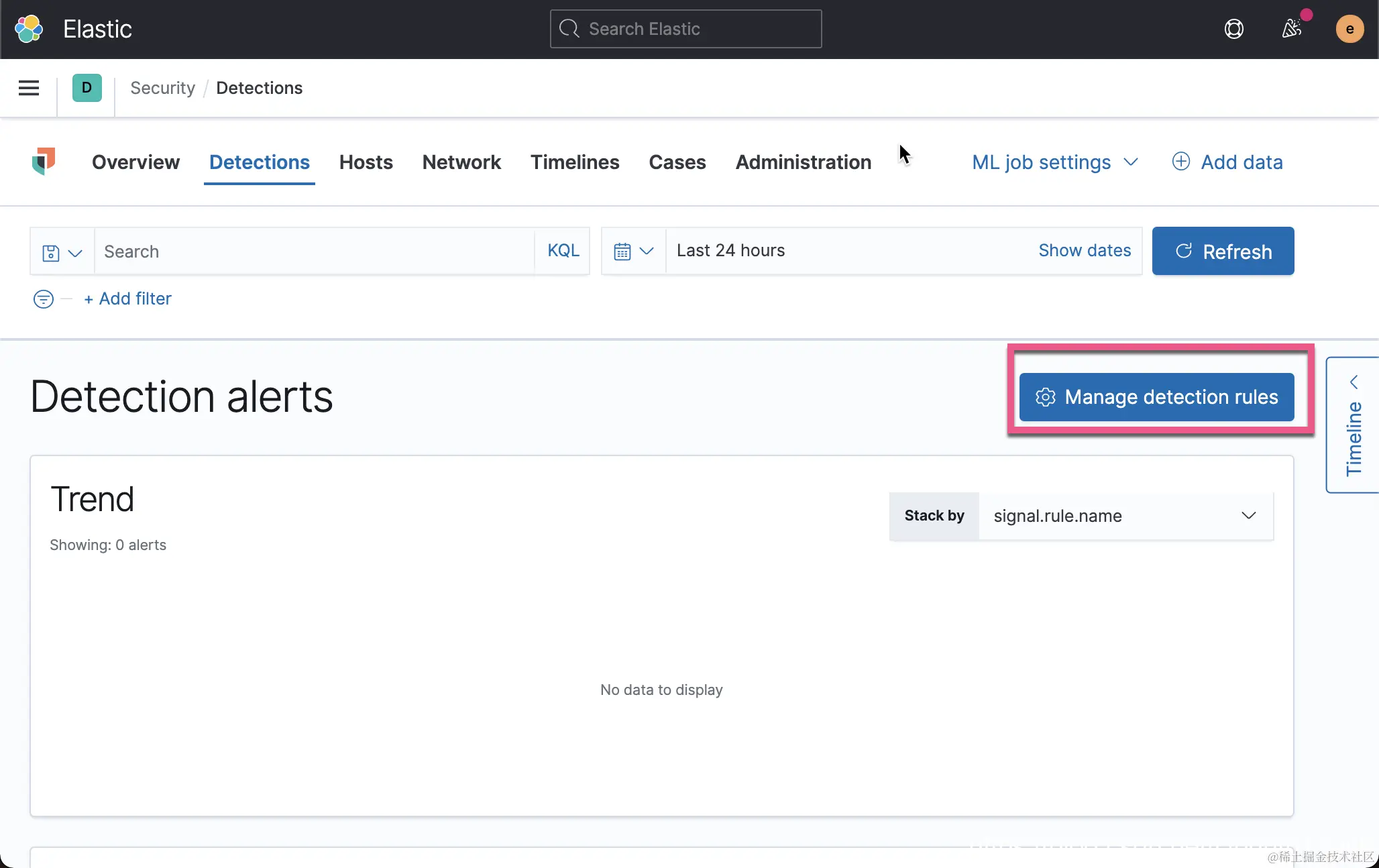1379x868 pixels.
Task: Expand the Stack by signal.rule.name dropdown
Action: [1125, 516]
